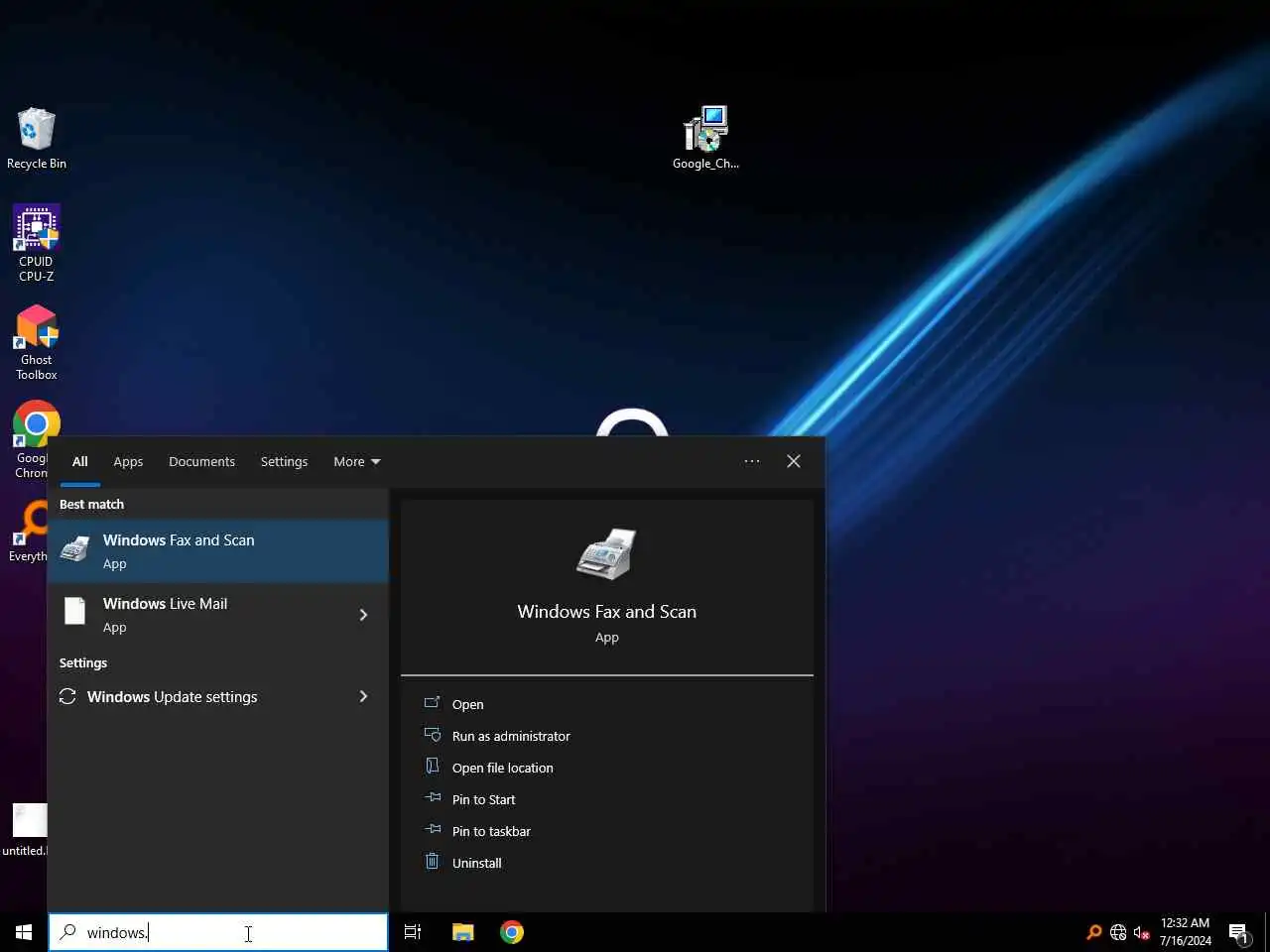
Task: Select Windows Fax and Scan best match
Action: pos(218,550)
